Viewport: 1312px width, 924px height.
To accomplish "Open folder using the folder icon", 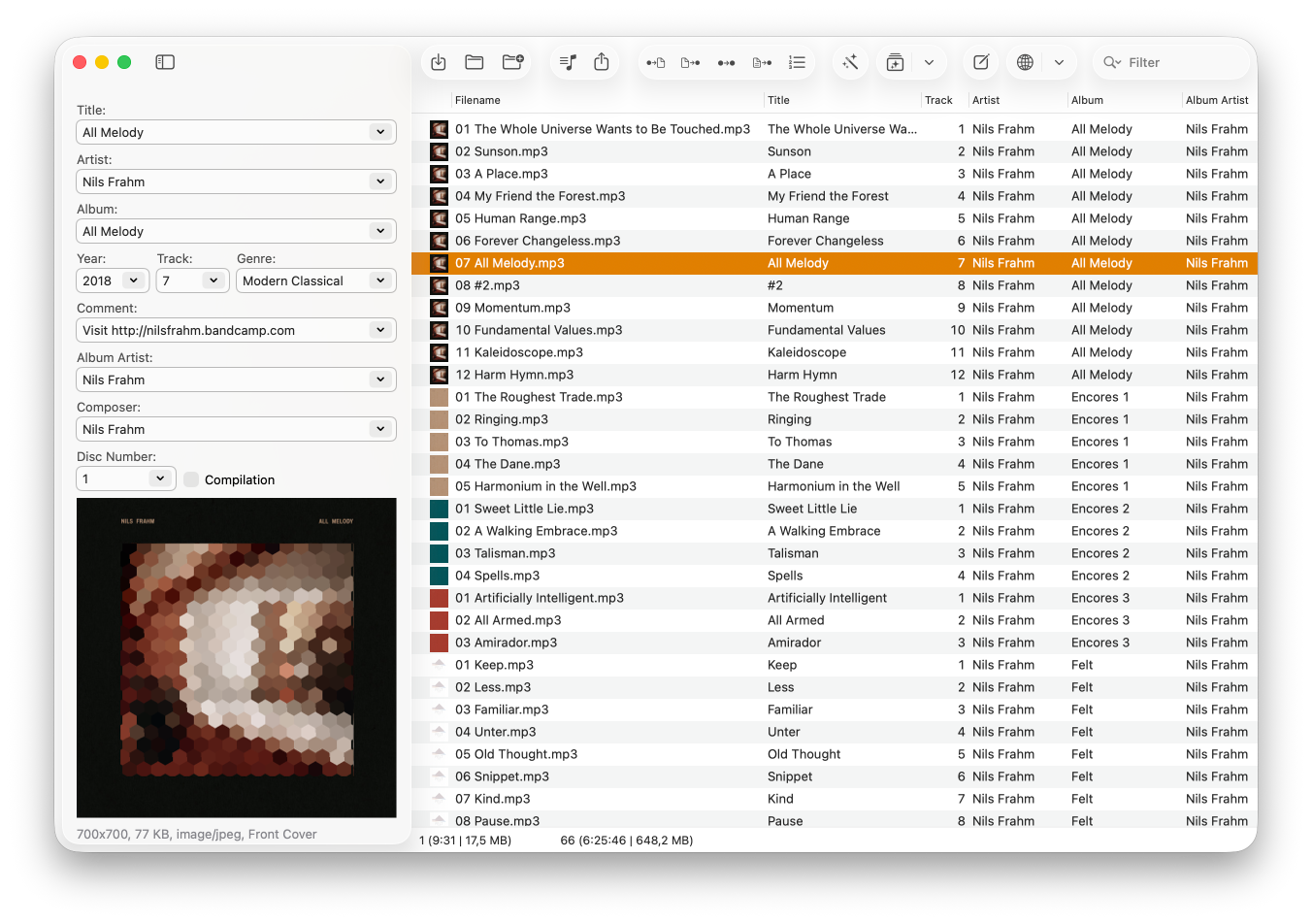I will coord(475,62).
